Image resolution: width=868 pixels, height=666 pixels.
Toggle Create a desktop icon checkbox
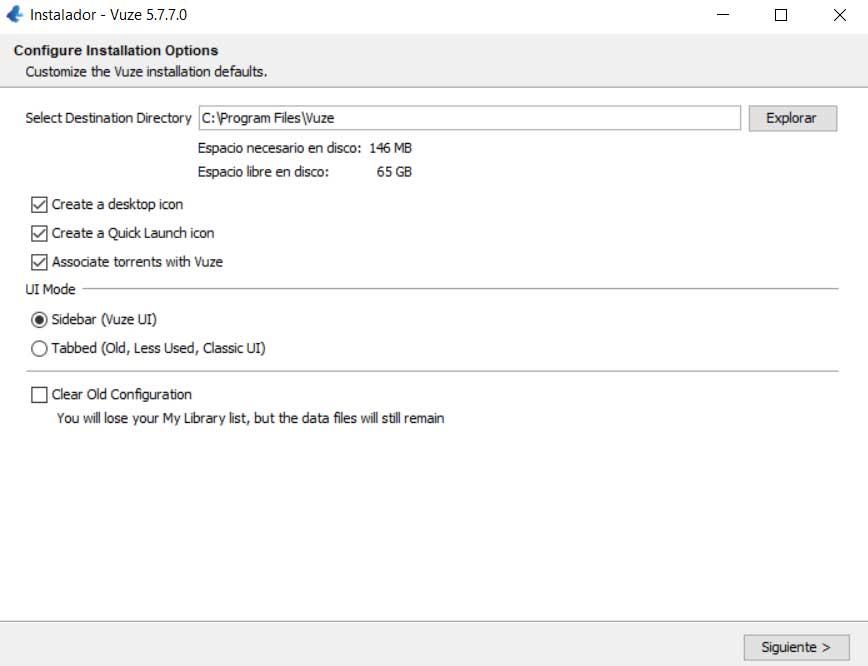point(39,204)
